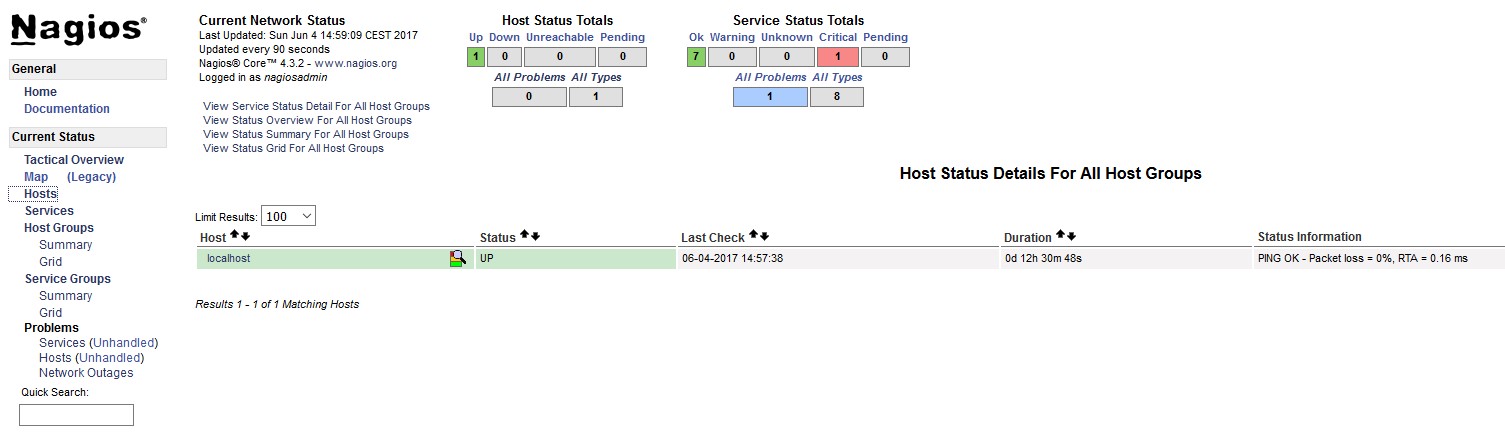This screenshot has width=1505, height=443.
Task: Click the green Ok services count
Action: click(x=696, y=57)
